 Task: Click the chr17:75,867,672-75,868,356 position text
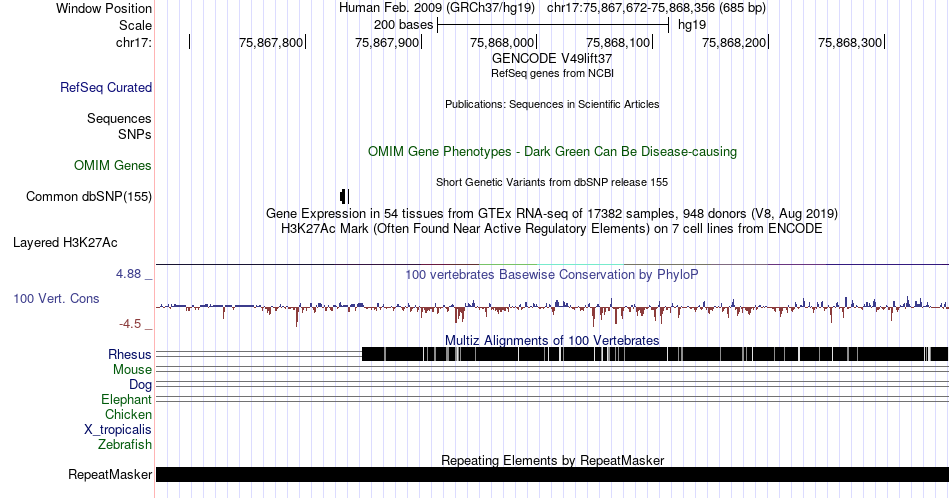click(x=656, y=8)
